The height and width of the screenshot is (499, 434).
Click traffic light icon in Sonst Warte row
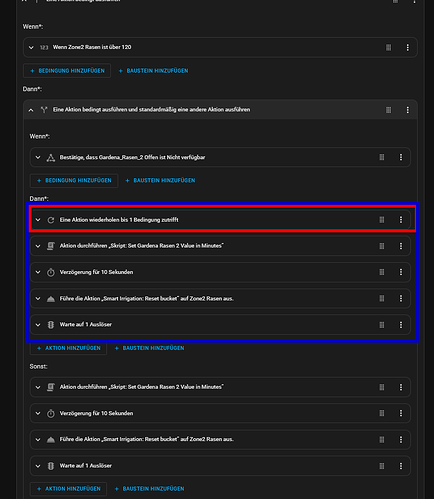pos(51,466)
